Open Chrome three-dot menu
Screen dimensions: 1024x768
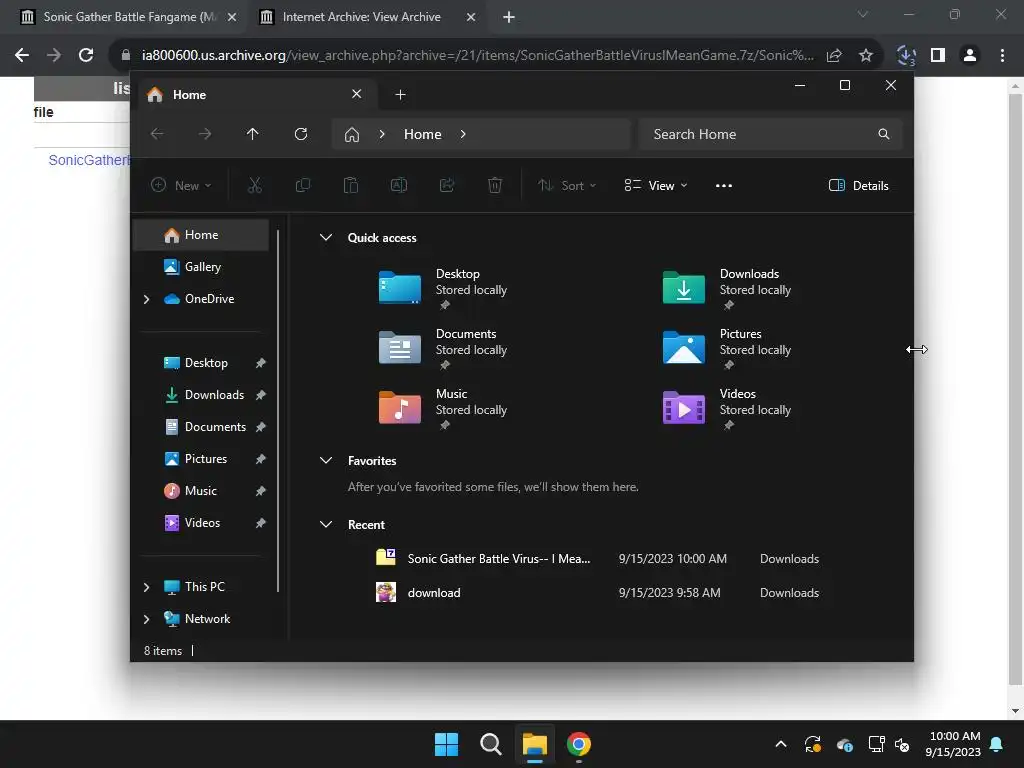pos(1002,56)
